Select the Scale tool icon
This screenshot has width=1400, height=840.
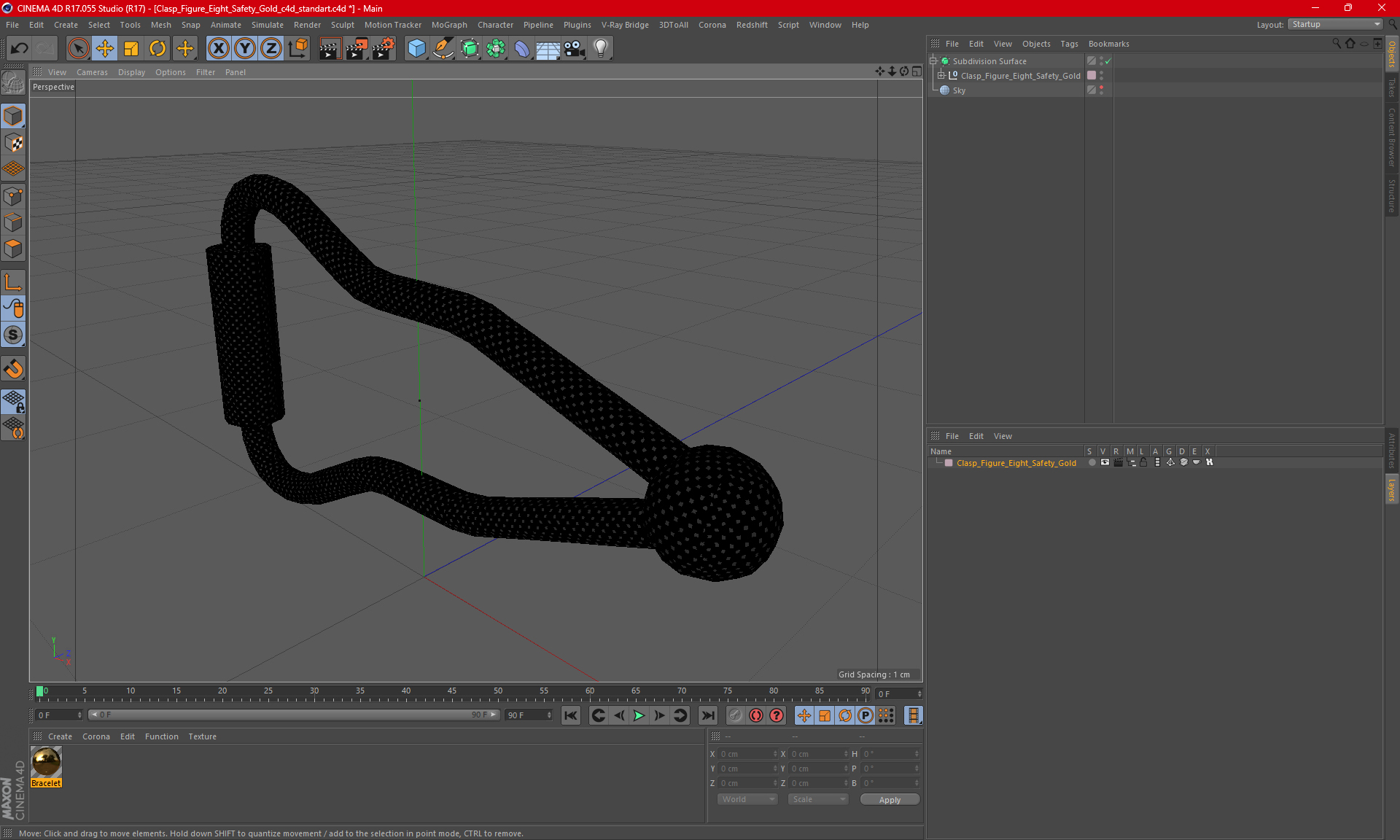coord(131,49)
